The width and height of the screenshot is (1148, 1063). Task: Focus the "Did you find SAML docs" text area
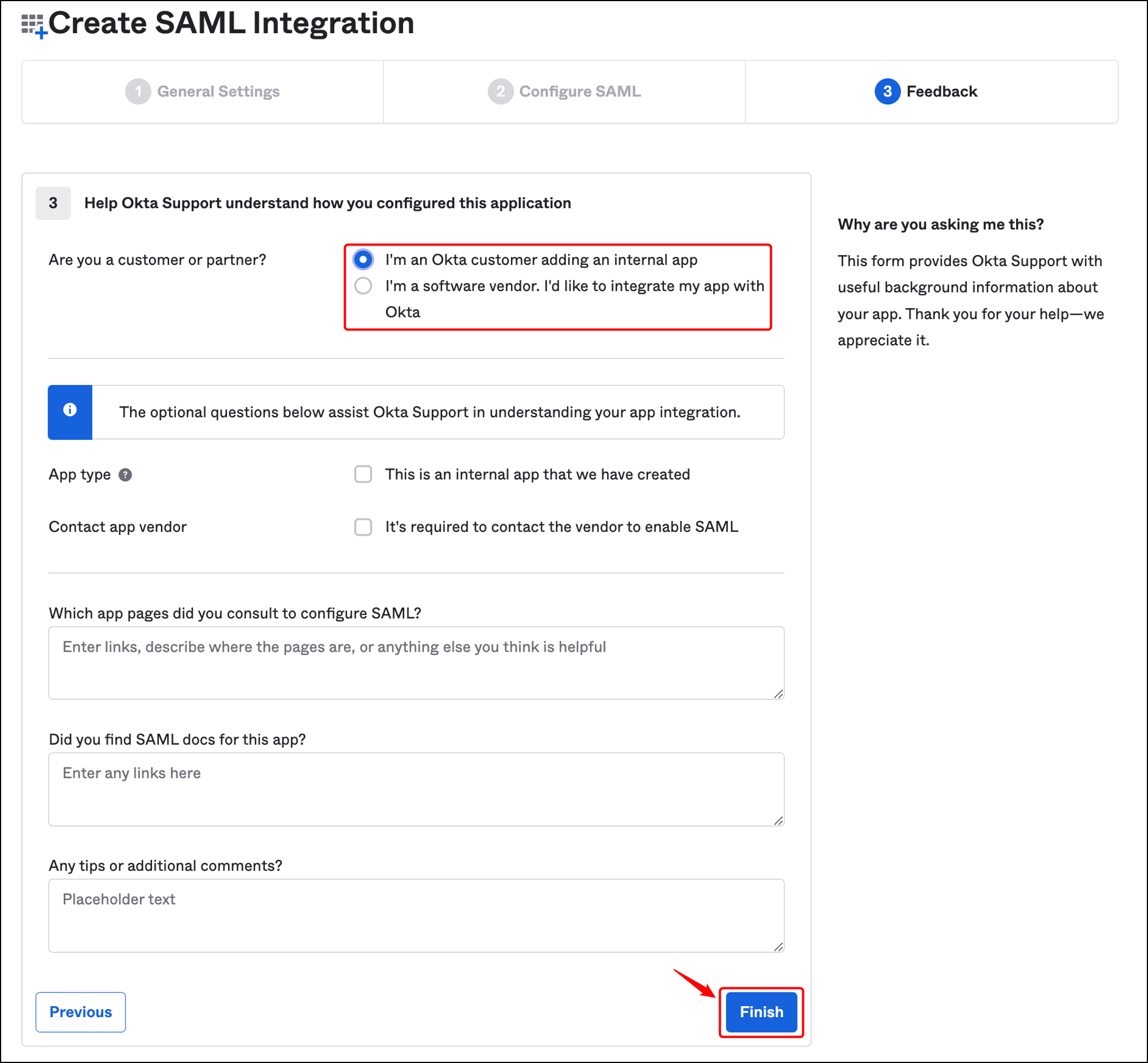point(416,790)
